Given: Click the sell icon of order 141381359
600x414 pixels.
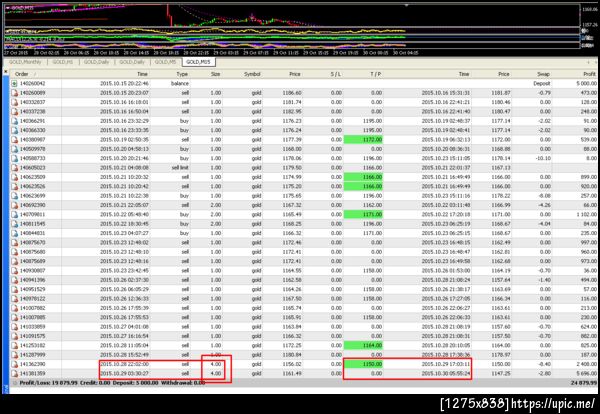Looking at the screenshot, I should [15, 373].
